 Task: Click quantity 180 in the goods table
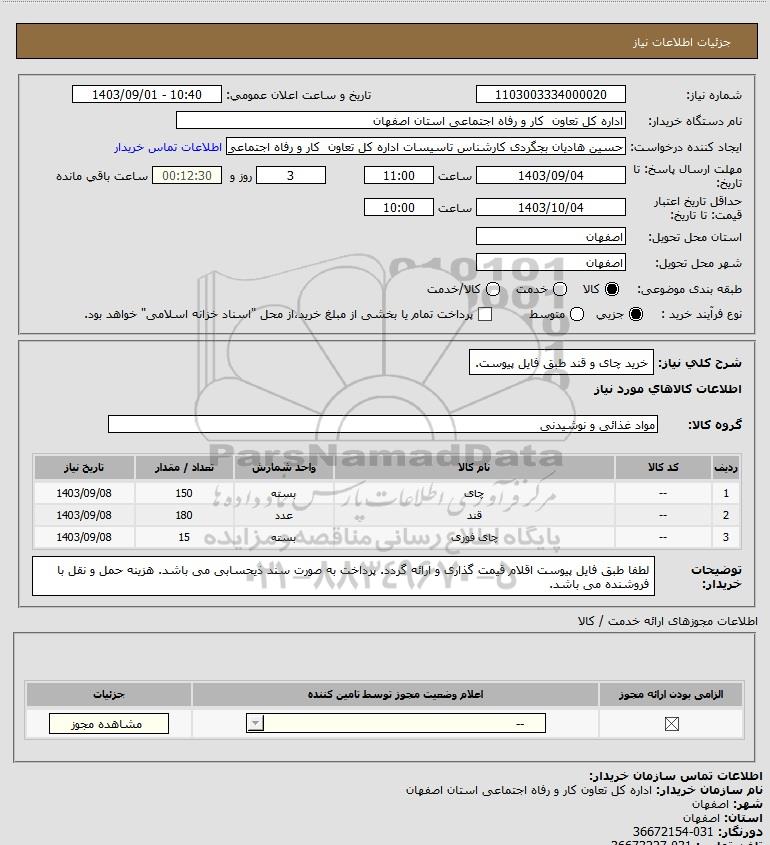pos(184,515)
